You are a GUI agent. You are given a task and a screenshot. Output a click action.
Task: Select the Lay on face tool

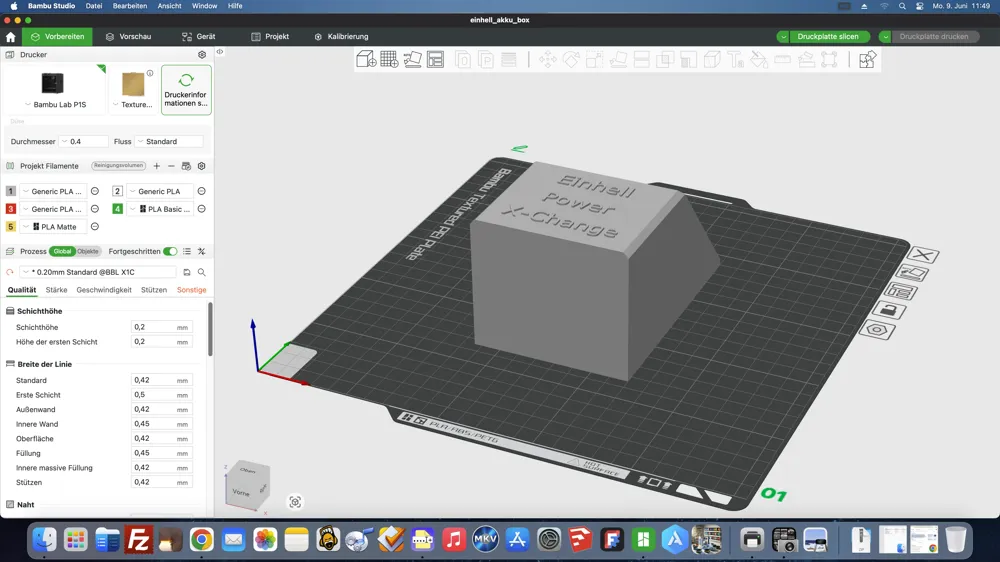pos(618,59)
